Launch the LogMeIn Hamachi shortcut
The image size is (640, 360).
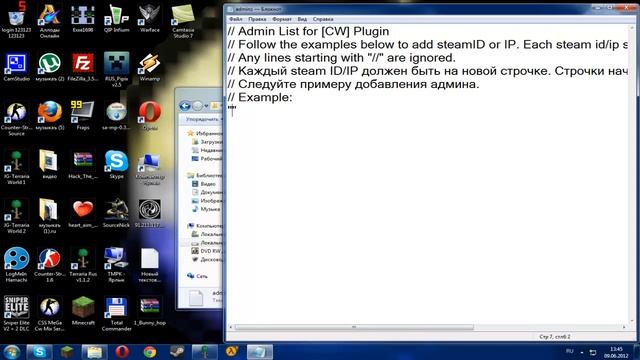16,264
